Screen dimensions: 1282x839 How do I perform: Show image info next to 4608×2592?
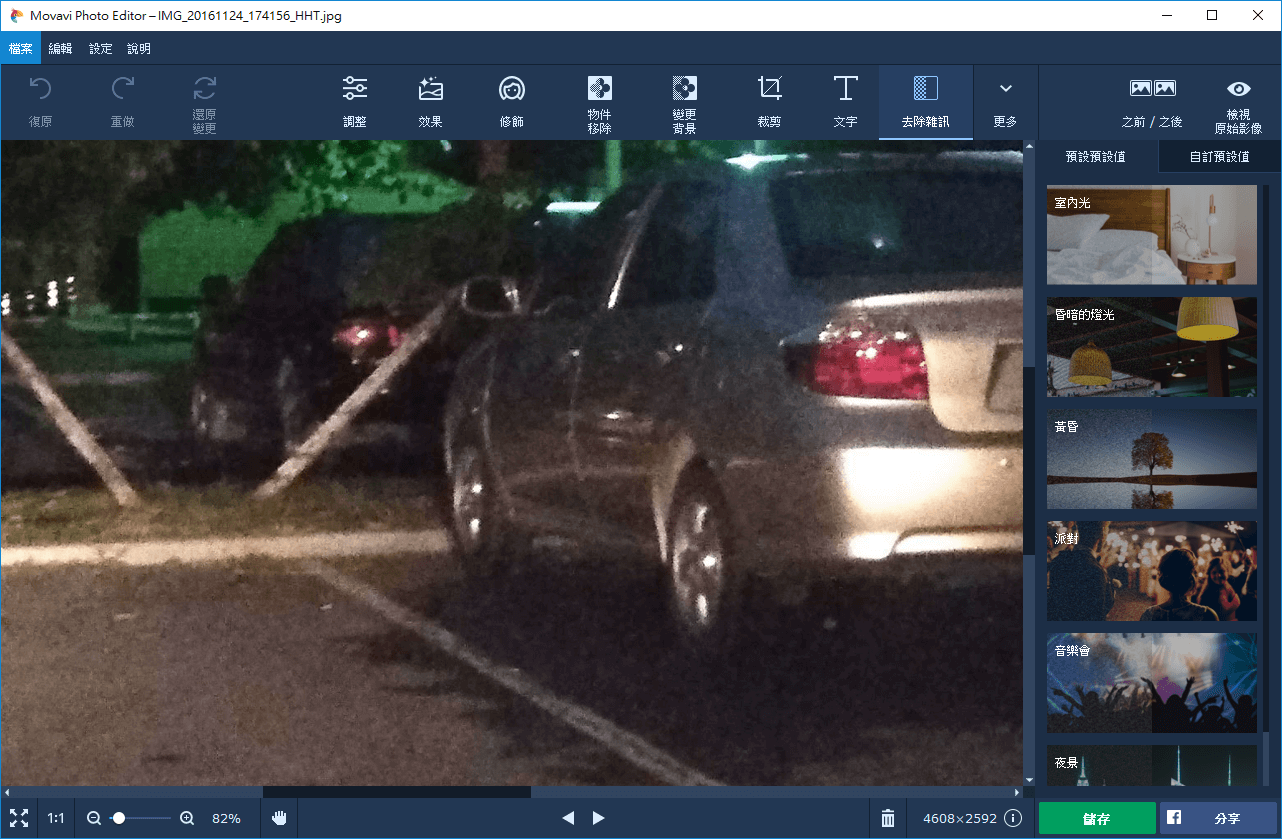click(1013, 818)
